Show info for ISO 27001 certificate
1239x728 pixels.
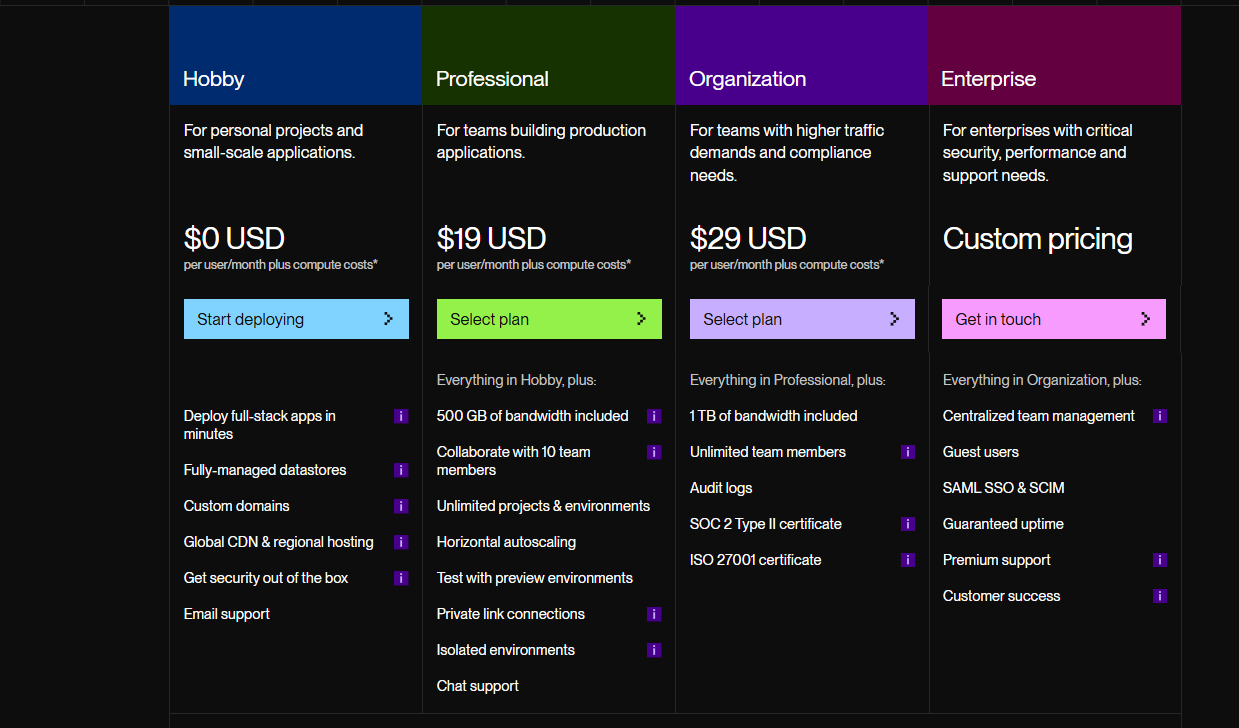[x=907, y=560]
